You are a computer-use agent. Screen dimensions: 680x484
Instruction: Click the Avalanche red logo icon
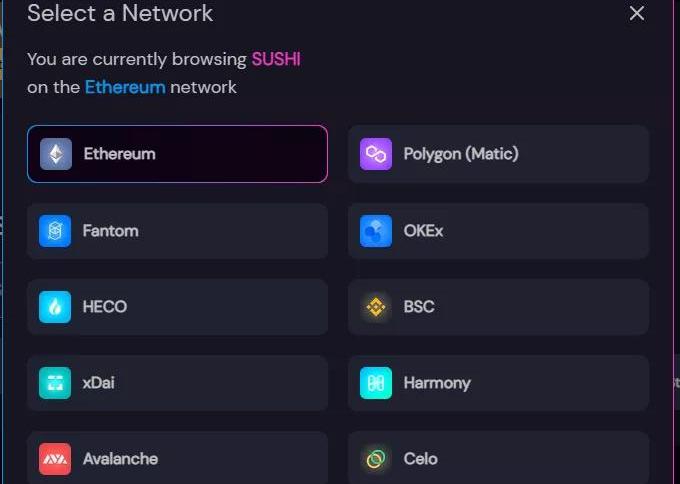click(56, 459)
